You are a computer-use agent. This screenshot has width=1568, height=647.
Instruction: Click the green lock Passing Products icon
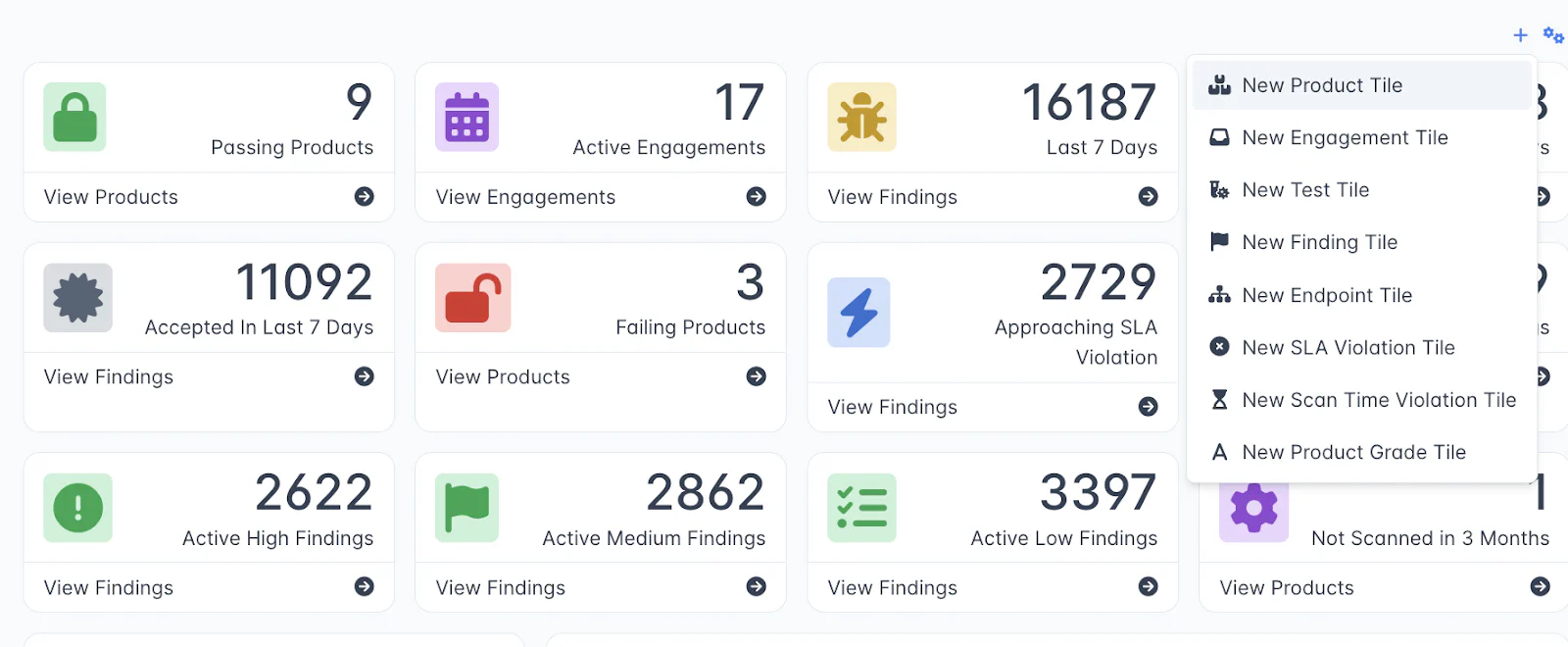click(x=74, y=117)
